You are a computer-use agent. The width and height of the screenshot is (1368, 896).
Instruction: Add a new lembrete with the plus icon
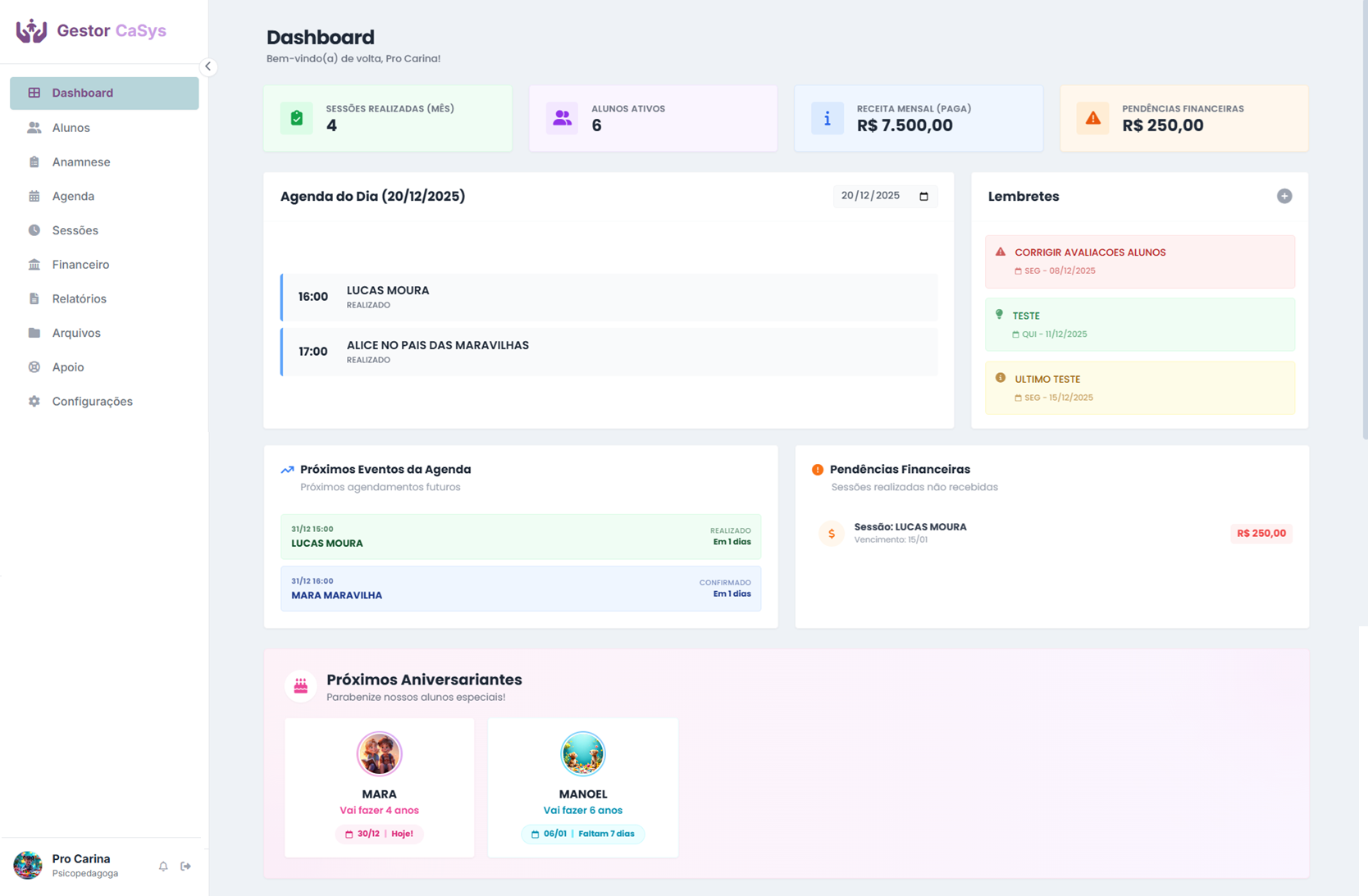coord(1284,196)
